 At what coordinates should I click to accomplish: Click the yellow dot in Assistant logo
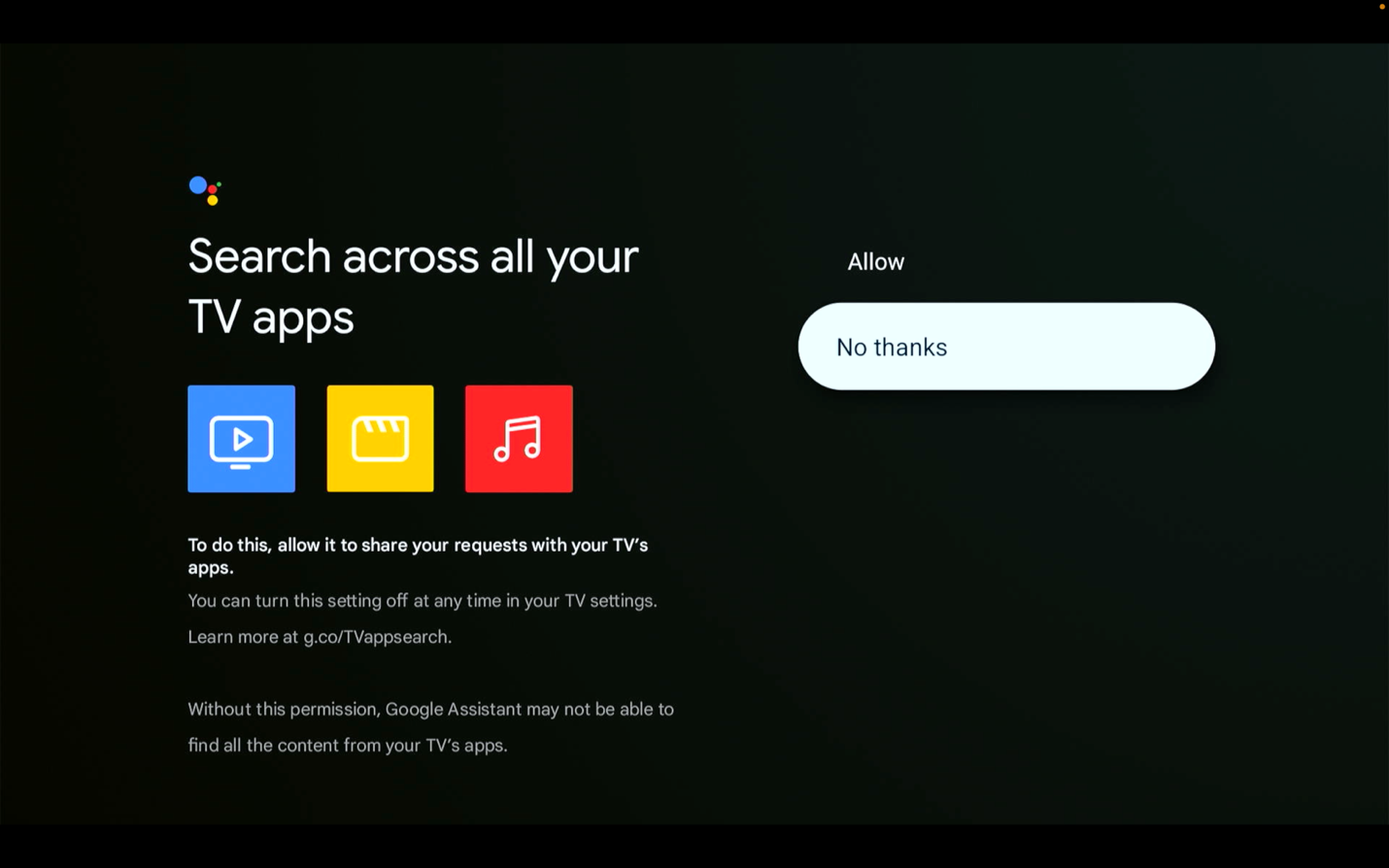click(x=213, y=200)
